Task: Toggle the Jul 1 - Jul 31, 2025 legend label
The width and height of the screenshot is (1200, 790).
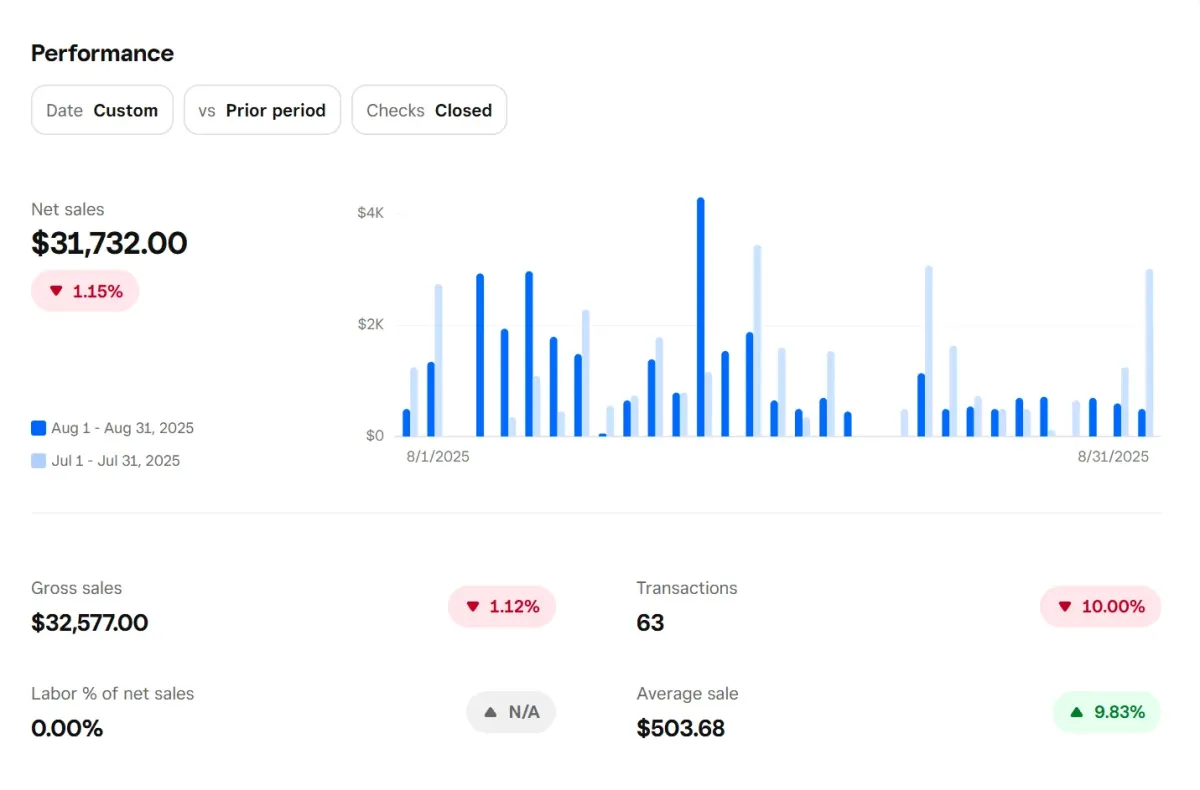Action: coord(115,461)
